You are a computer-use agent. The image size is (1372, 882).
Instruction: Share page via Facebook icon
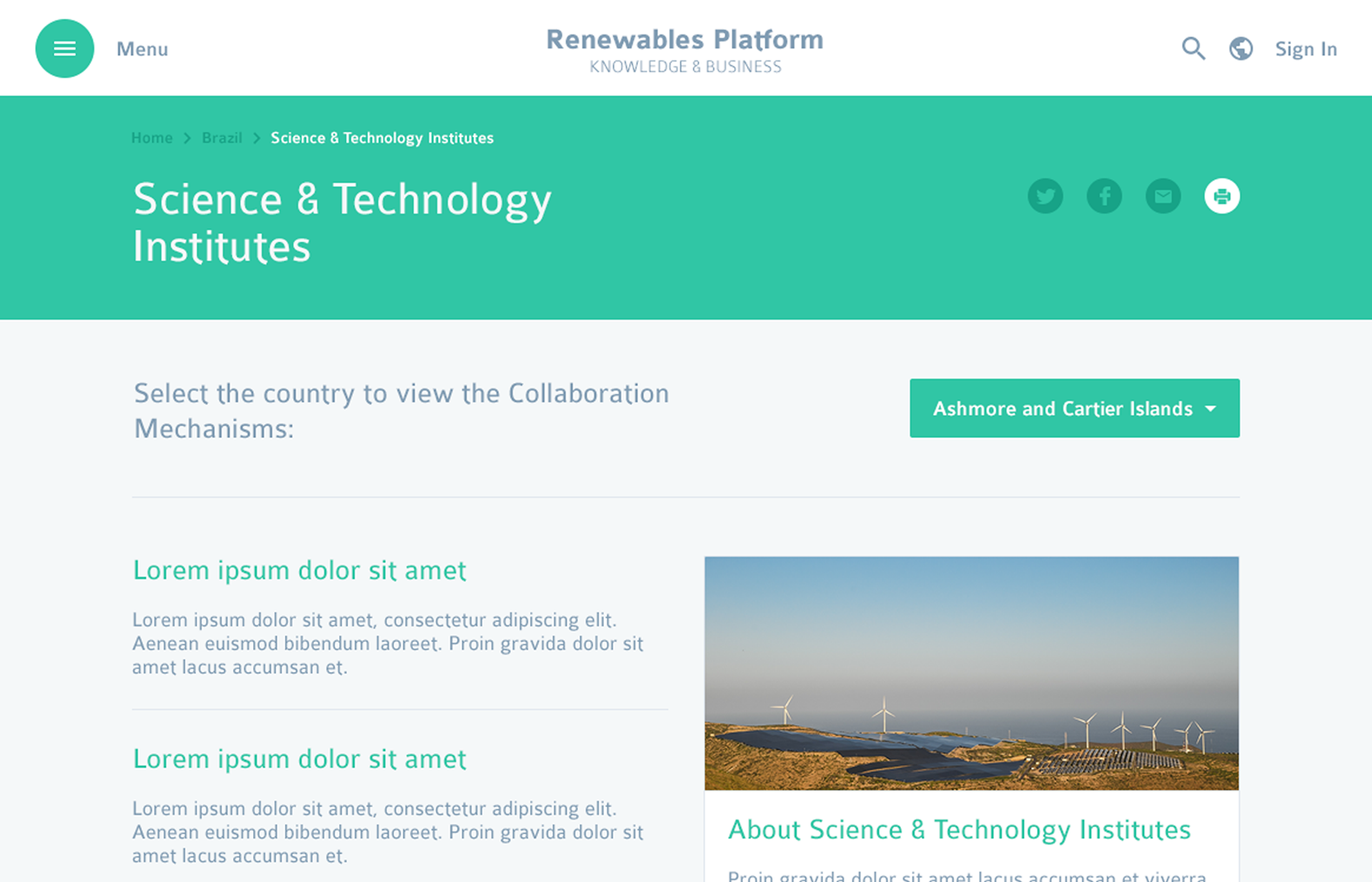click(1104, 196)
